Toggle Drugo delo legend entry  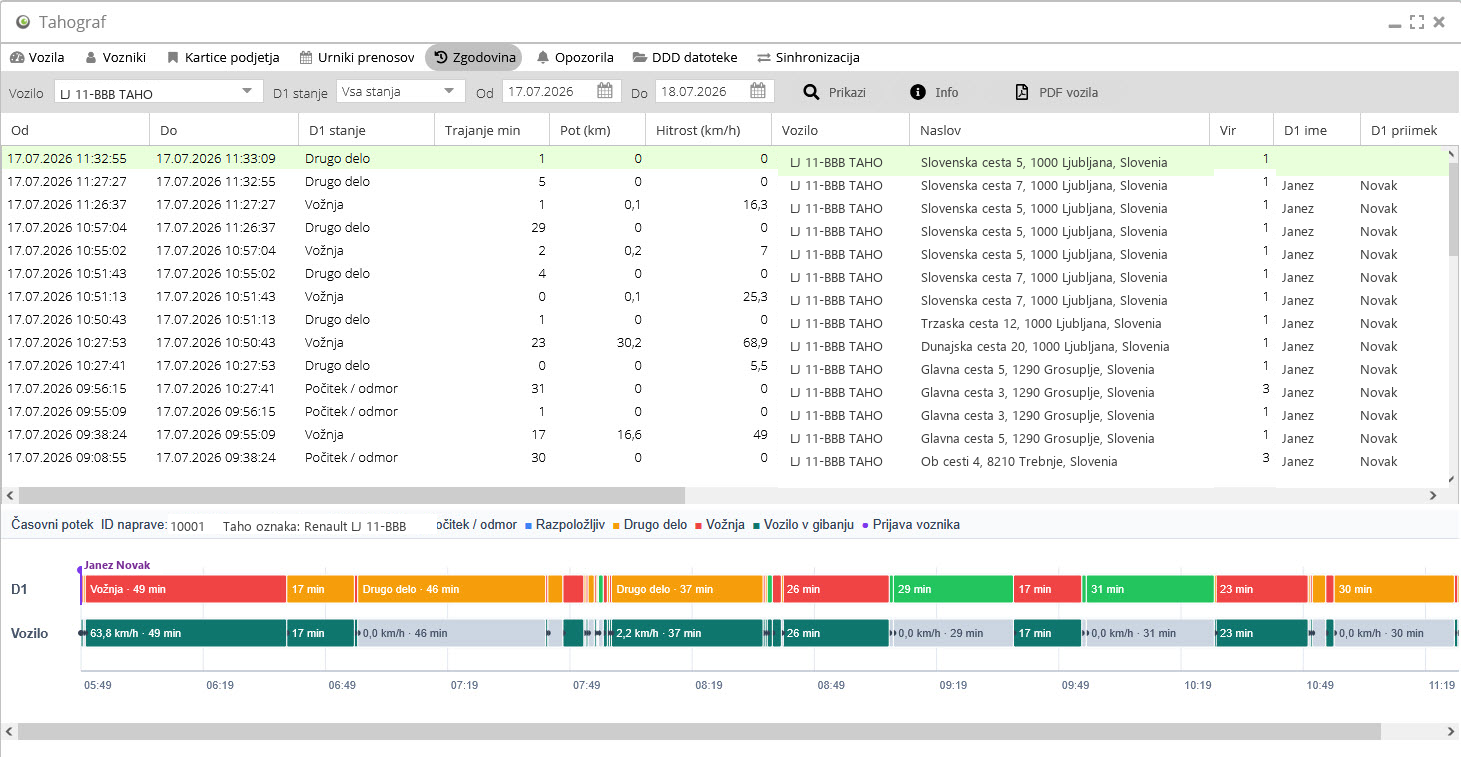pyautogui.click(x=650, y=524)
